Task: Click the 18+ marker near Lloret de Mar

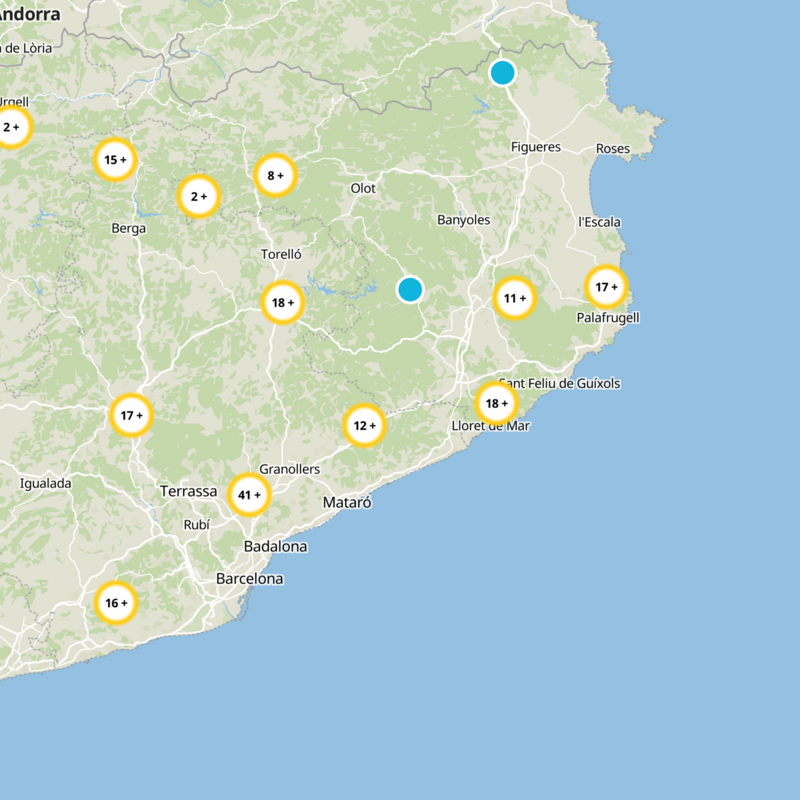Action: pos(496,404)
